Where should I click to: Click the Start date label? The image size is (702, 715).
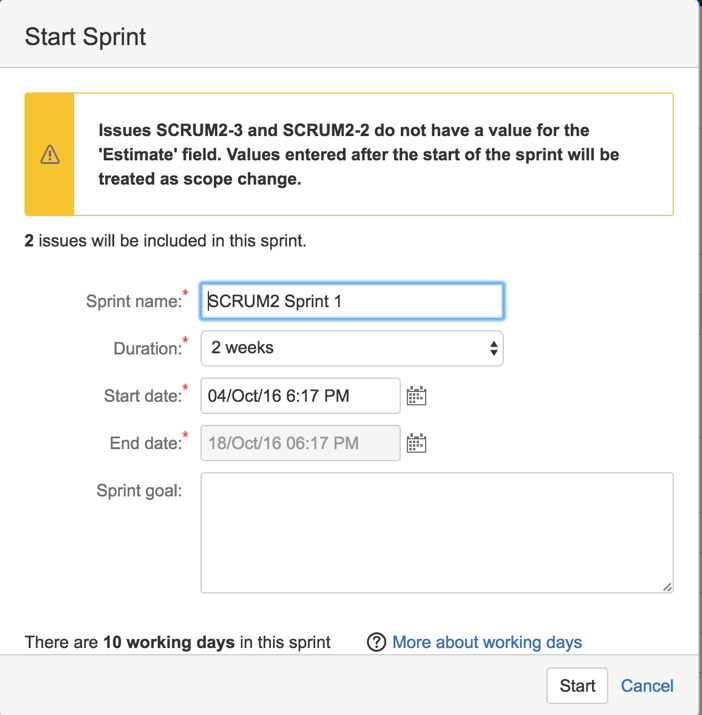pyautogui.click(x=143, y=396)
